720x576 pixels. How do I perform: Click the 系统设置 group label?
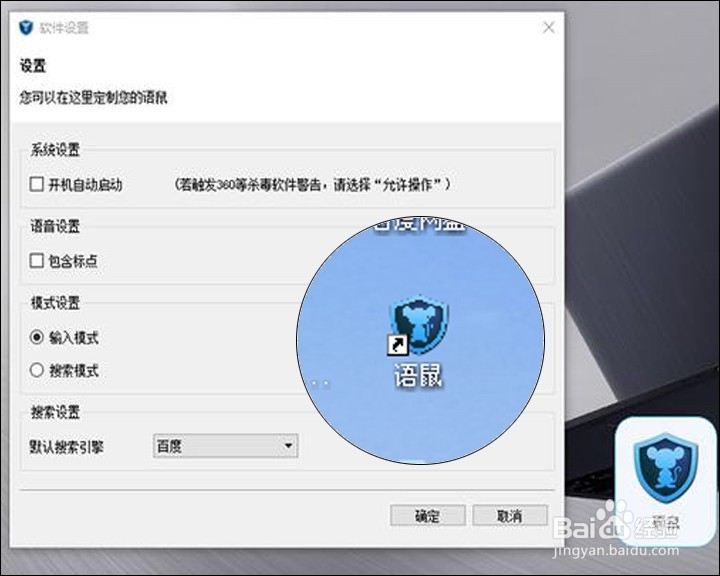coord(55,149)
